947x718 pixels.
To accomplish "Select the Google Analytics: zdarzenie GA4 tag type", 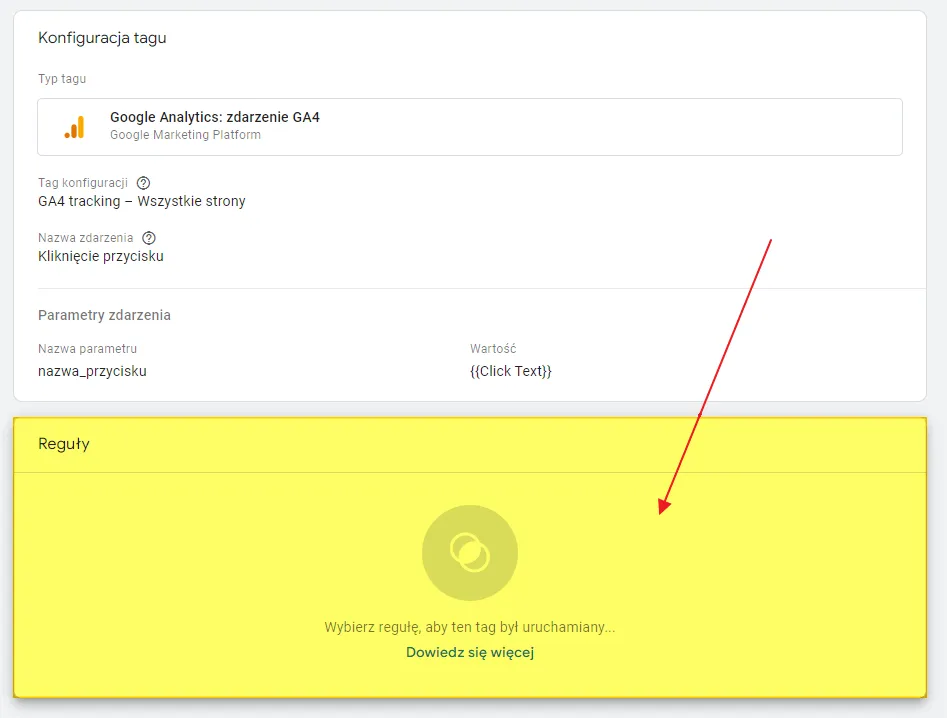I will click(470, 127).
